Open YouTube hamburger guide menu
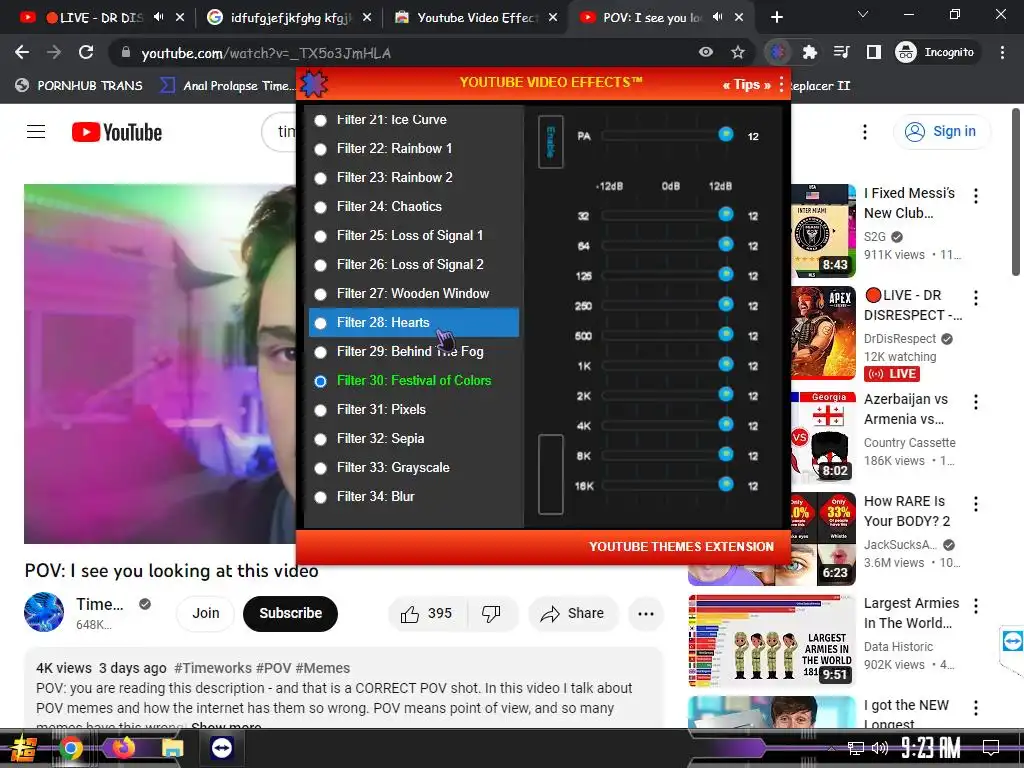 pyautogui.click(x=36, y=132)
